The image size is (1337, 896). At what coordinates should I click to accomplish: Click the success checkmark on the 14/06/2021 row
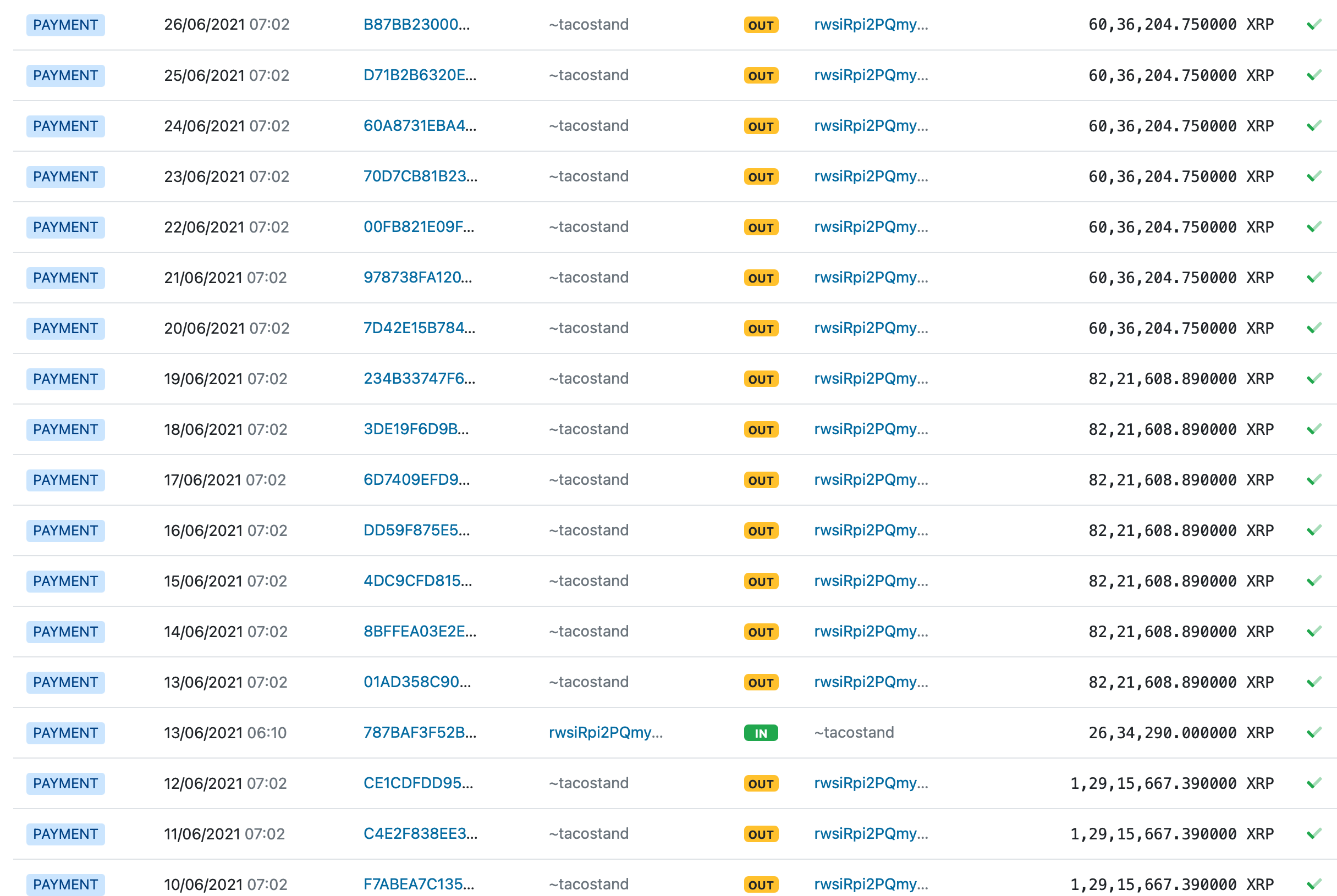1314,632
